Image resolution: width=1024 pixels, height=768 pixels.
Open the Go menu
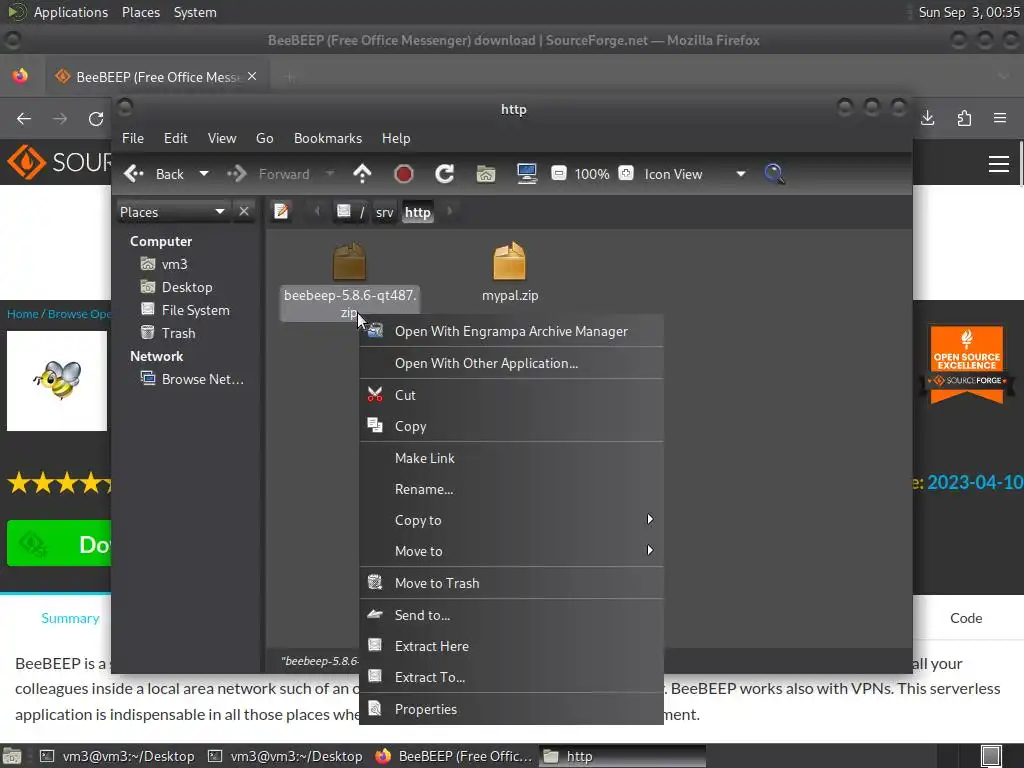coord(264,138)
